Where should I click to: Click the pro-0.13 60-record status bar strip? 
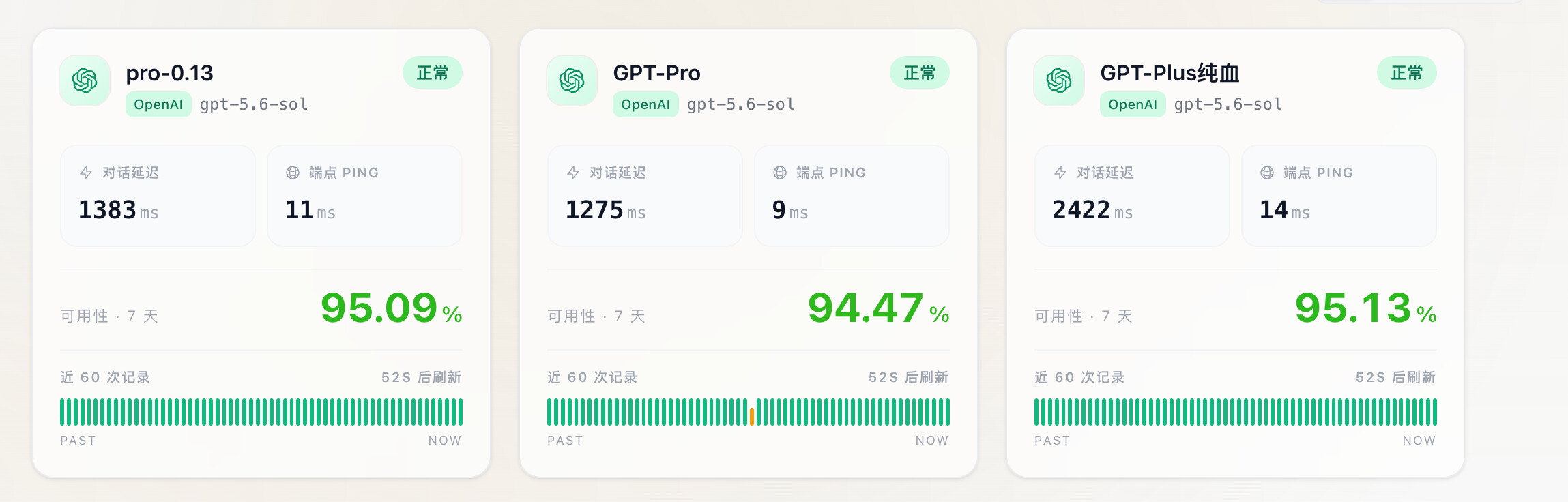261,412
